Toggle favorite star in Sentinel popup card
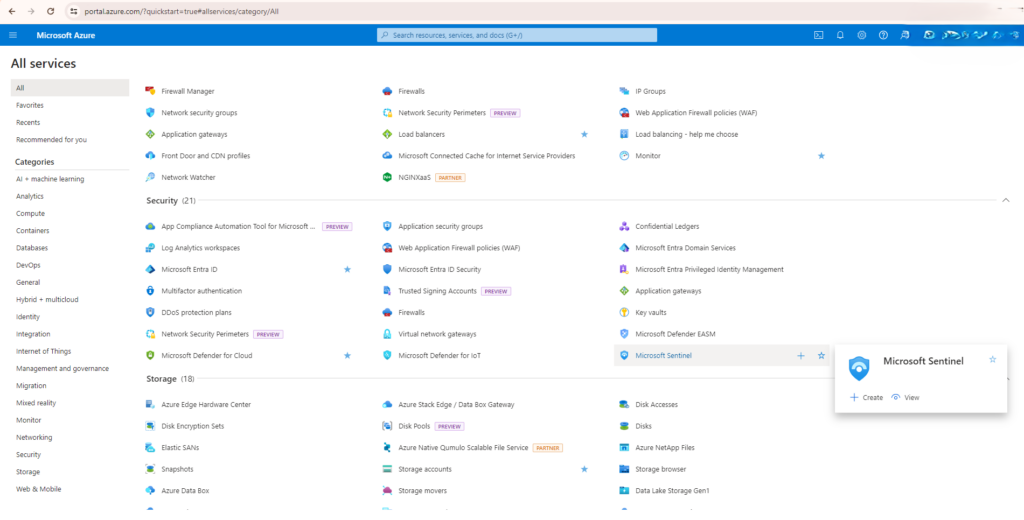The image size is (1024, 520). click(x=992, y=359)
